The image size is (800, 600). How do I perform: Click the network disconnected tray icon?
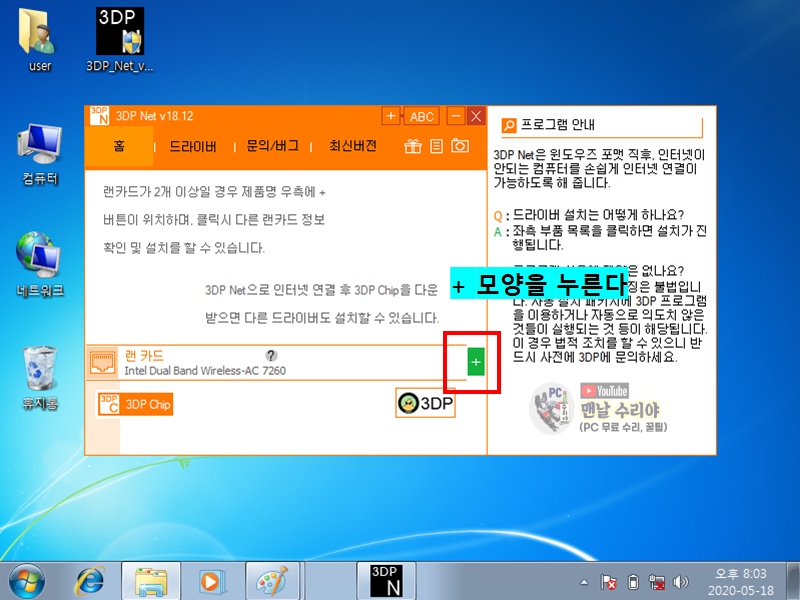tap(656, 582)
